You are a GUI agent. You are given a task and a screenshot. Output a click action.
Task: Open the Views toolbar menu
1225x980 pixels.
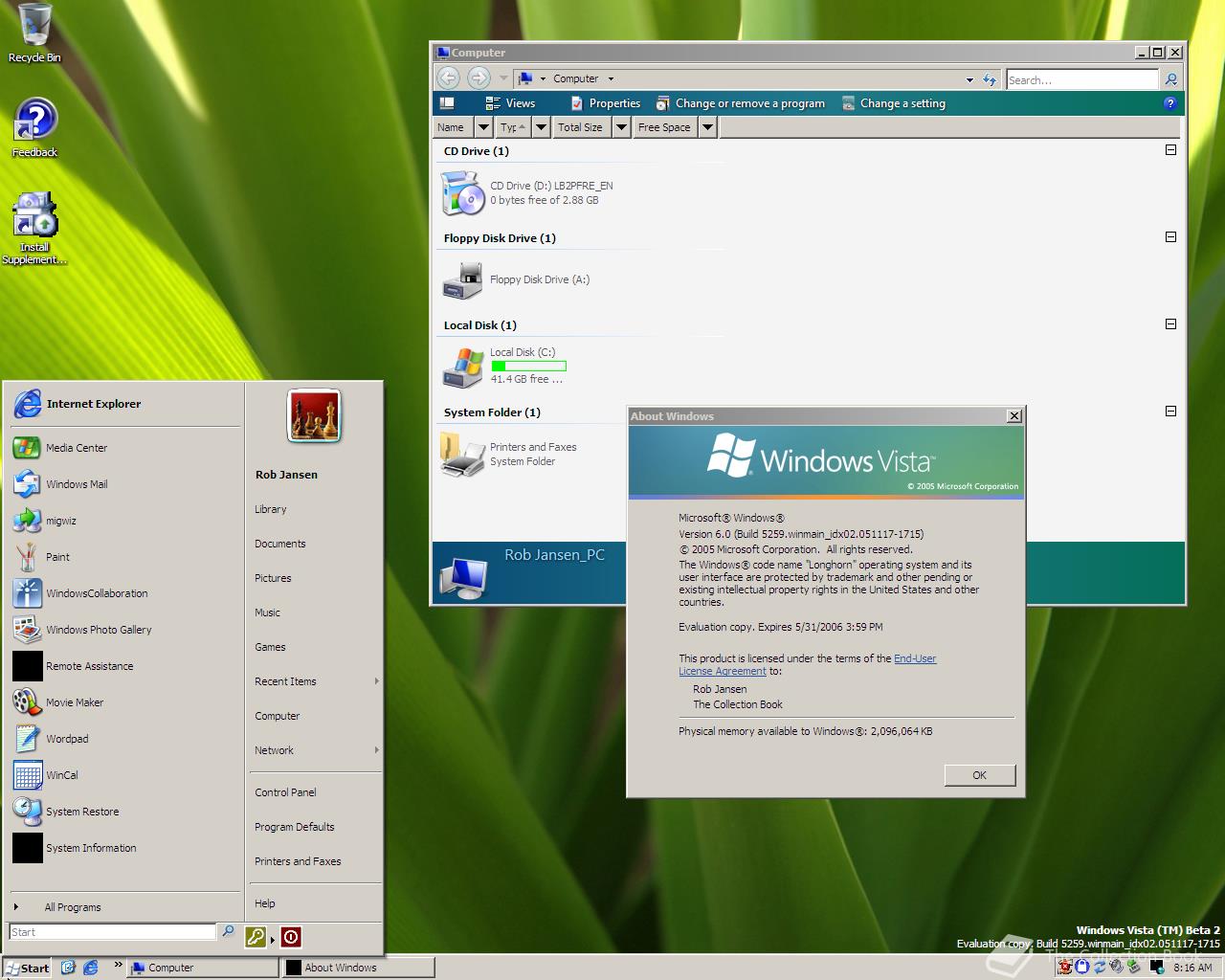(510, 103)
